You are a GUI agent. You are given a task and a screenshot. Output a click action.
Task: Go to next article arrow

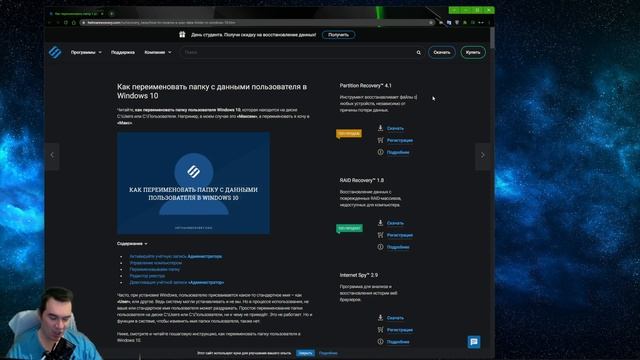tap(482, 156)
